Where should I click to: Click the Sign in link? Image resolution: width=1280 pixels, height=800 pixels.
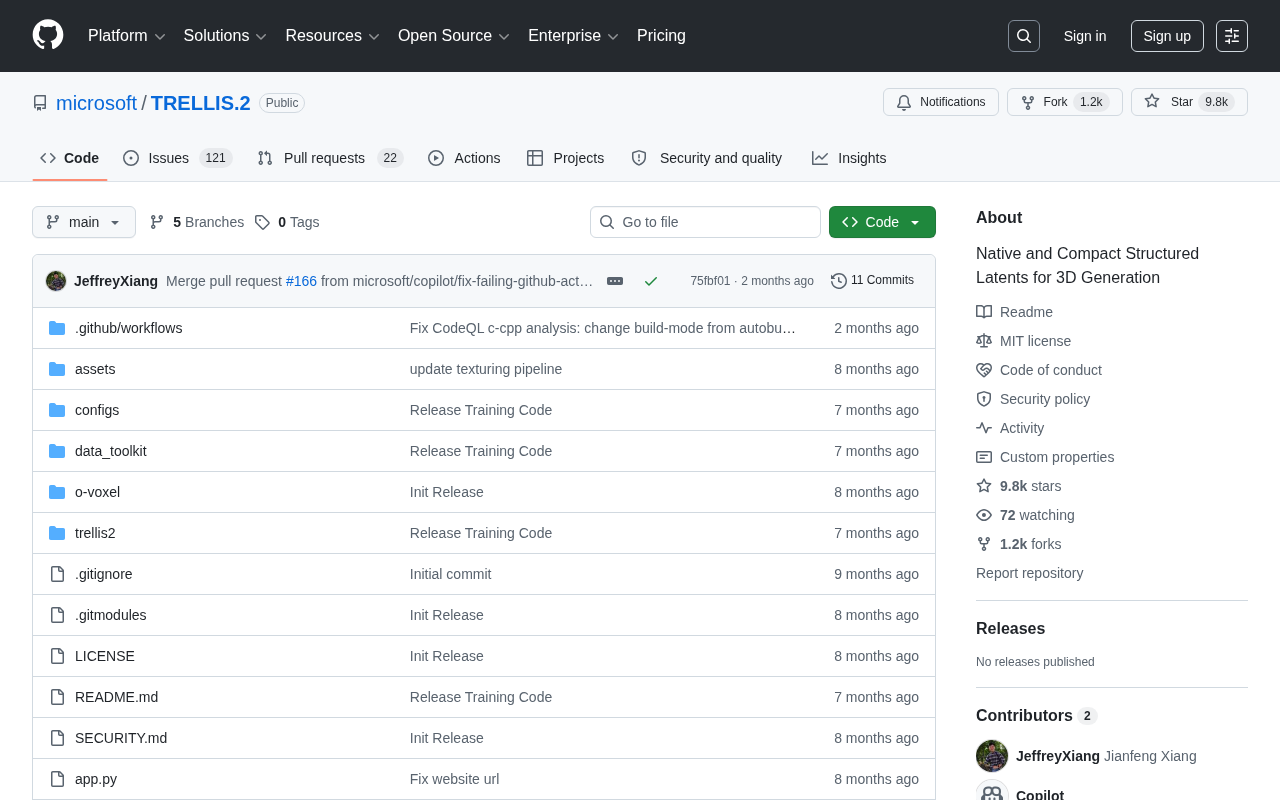coord(1085,36)
